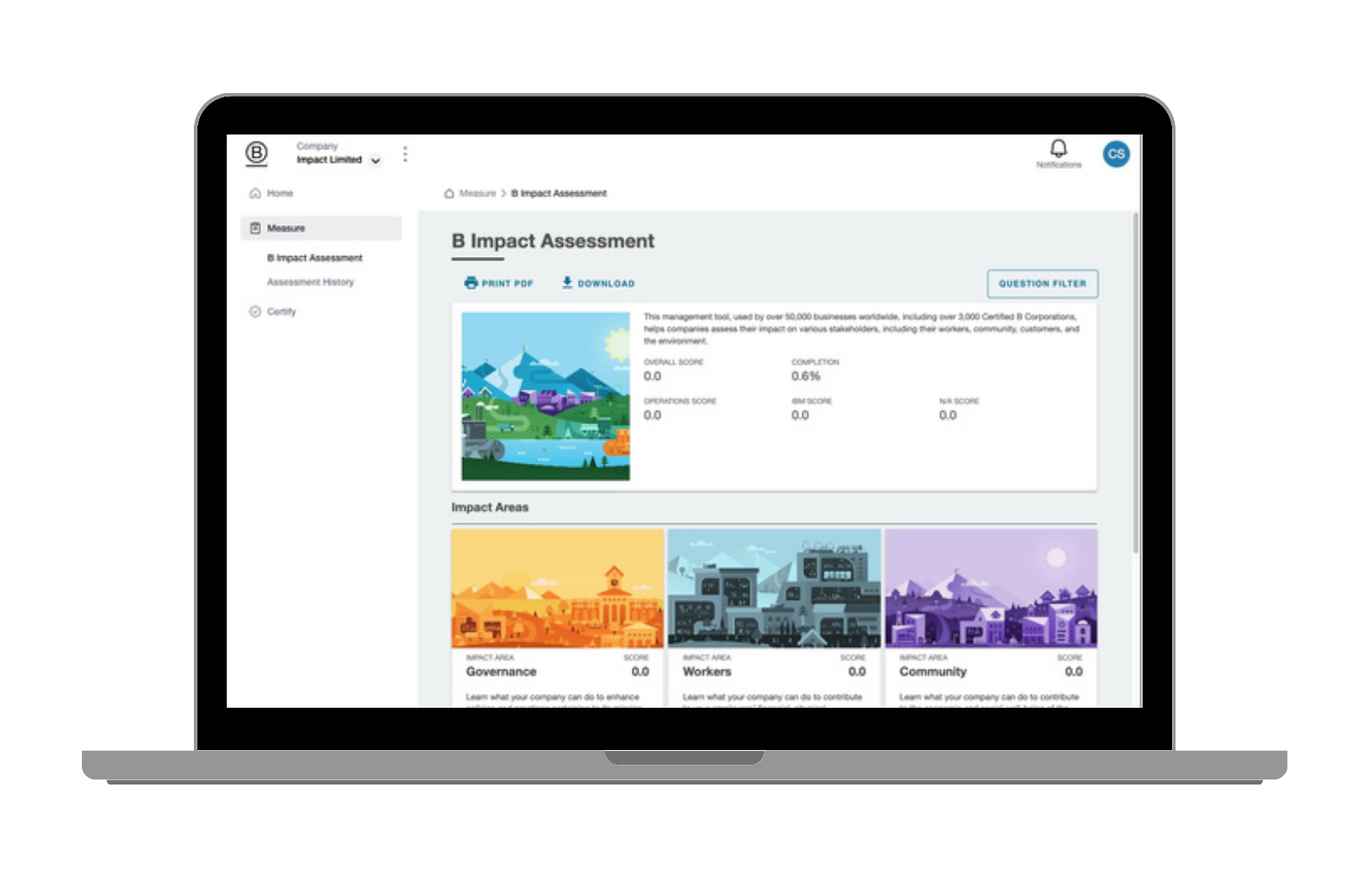Open the Workers blue illustration card
Screen dimensions: 1372x894
774,588
